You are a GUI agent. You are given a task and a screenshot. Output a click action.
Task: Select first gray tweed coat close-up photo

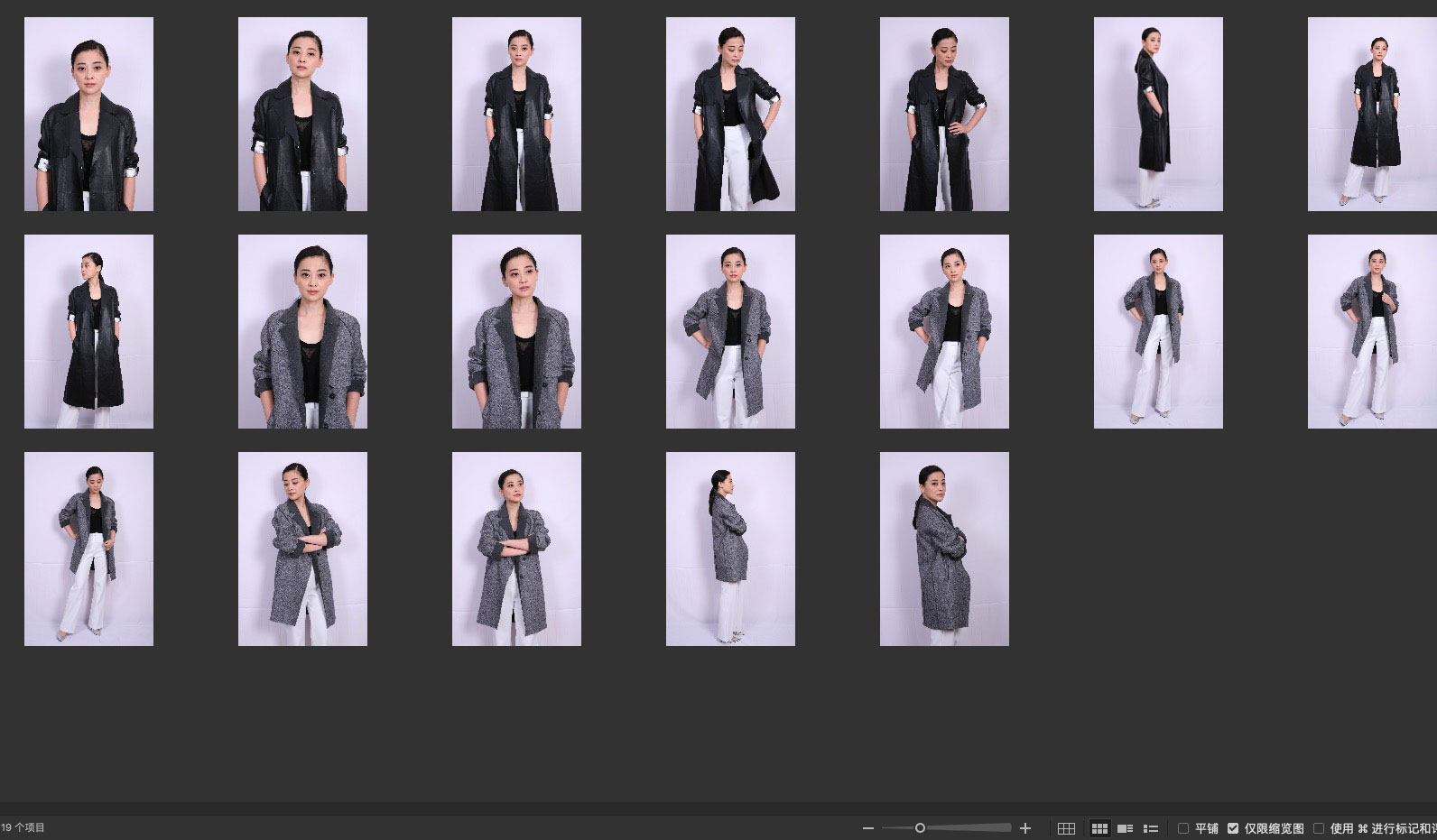[x=302, y=331]
